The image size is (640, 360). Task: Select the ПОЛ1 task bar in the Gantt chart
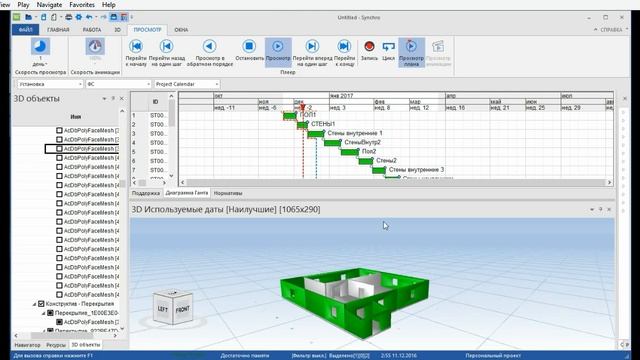[x=289, y=116]
